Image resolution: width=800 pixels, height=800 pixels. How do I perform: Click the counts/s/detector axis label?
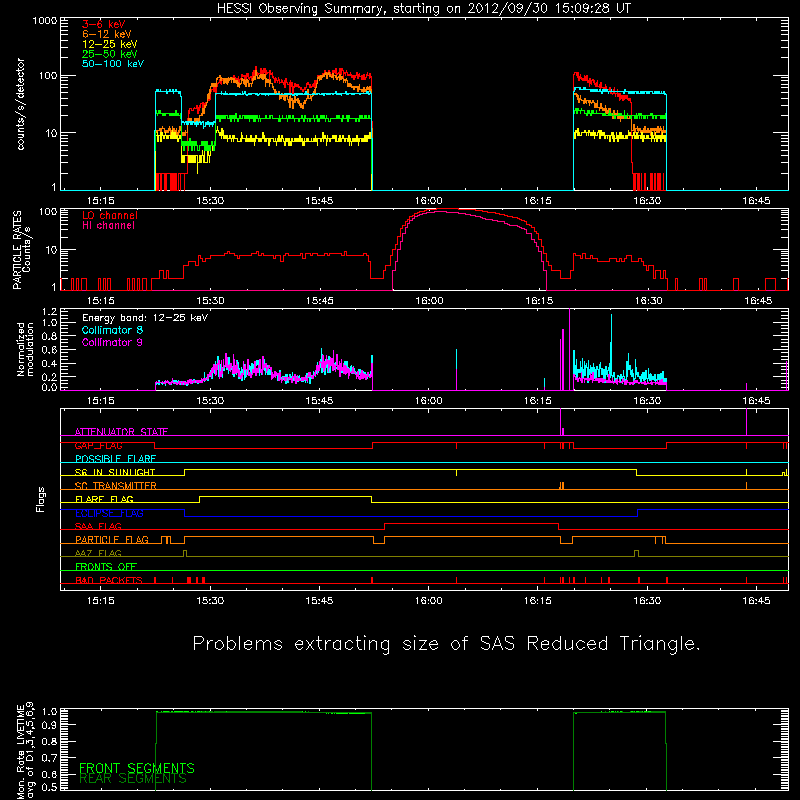pyautogui.click(x=20, y=104)
